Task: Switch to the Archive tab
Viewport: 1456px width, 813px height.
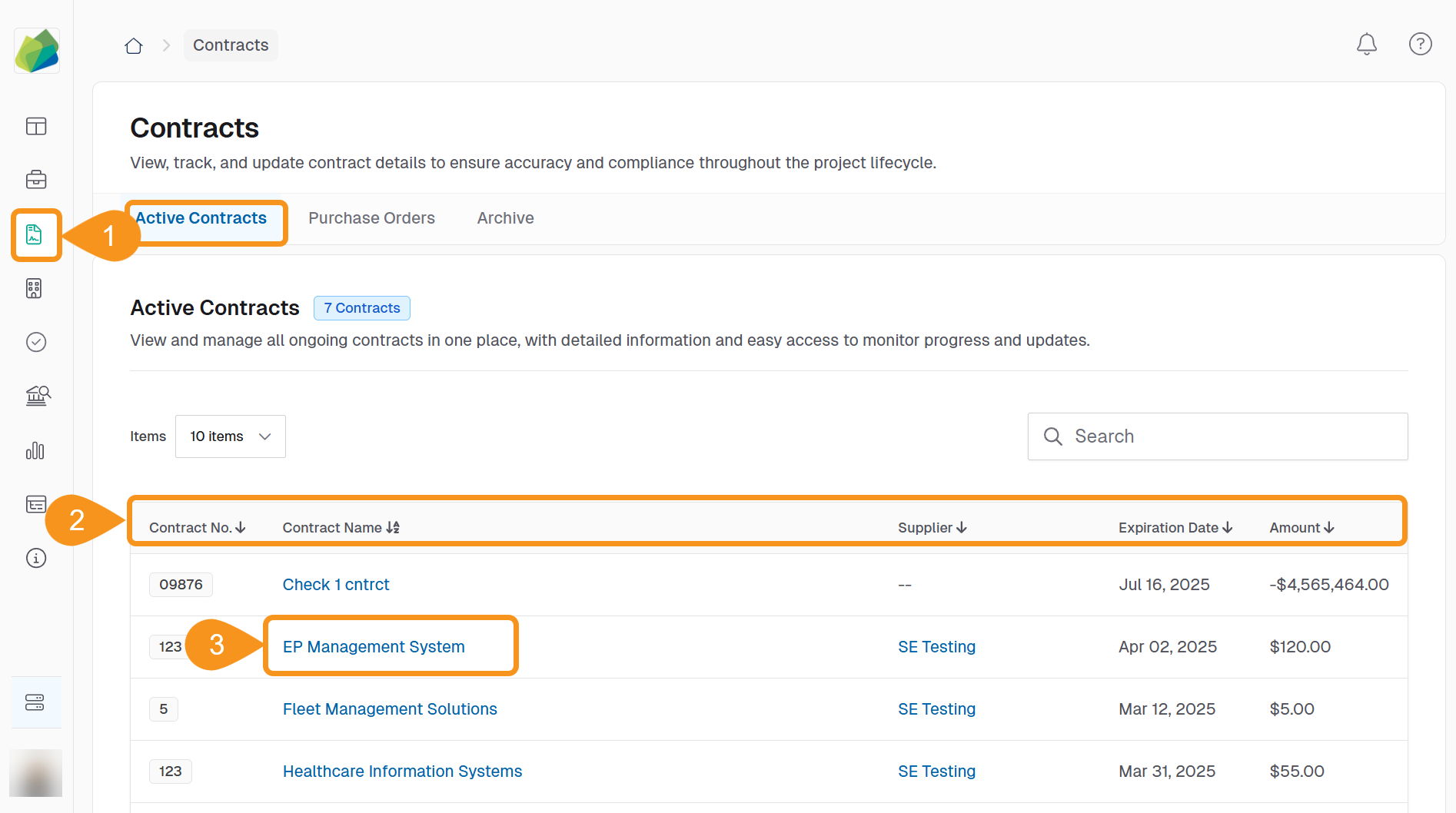Action: pos(505,218)
